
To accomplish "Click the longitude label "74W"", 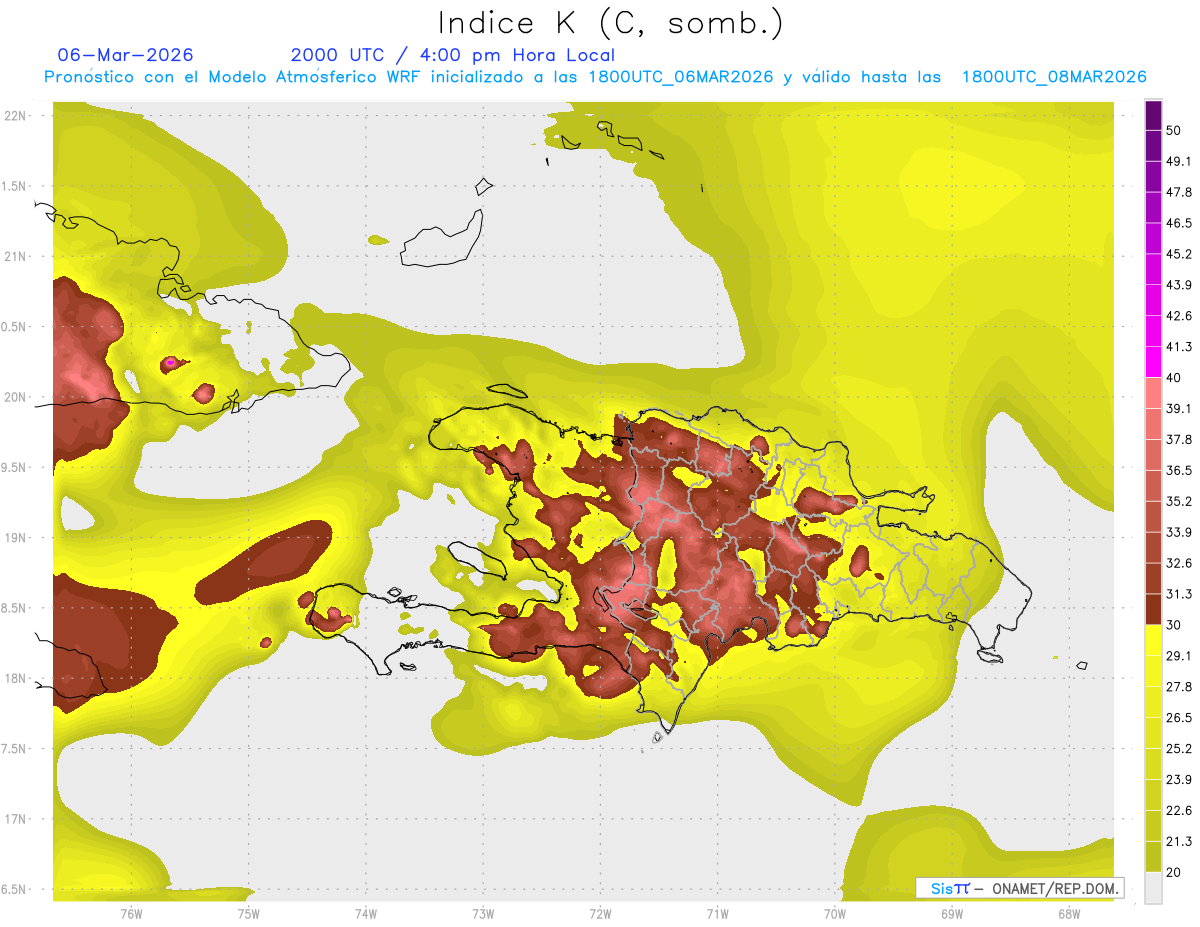I will 366,914.
